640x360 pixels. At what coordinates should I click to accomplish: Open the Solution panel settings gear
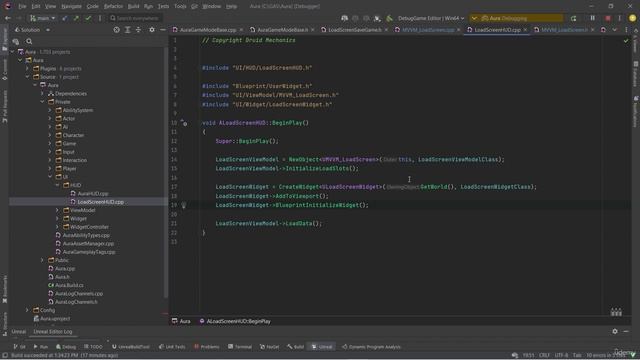click(x=152, y=30)
